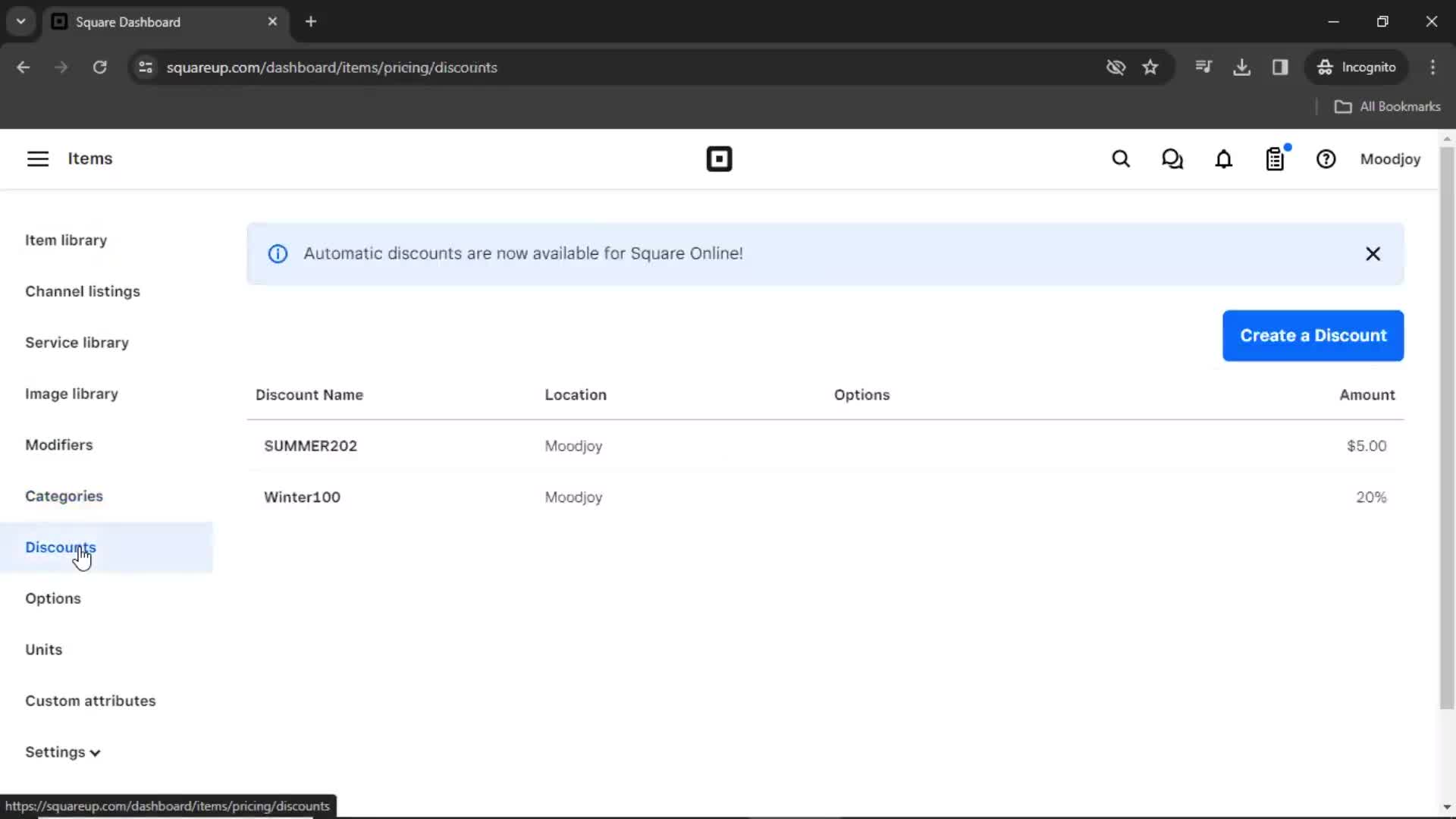Screen dimensions: 1456x819
Task: Select the Item library sidebar item
Action: point(66,240)
